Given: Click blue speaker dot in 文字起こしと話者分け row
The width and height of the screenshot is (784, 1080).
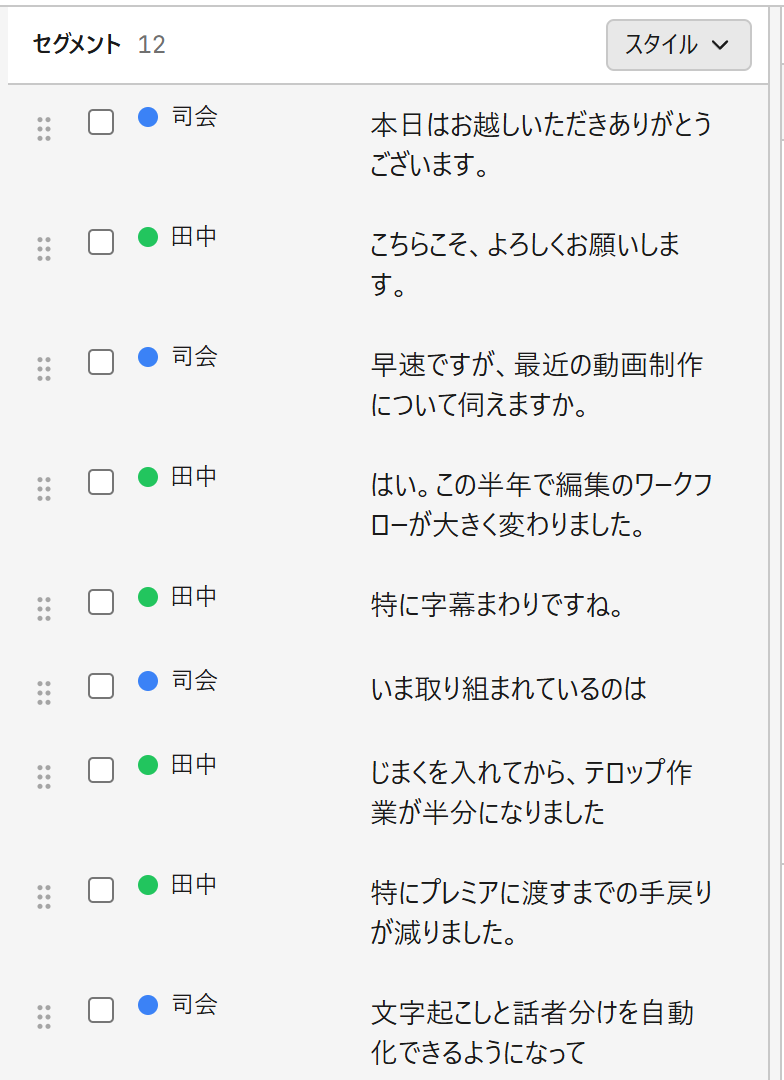Looking at the screenshot, I should pos(148,1005).
